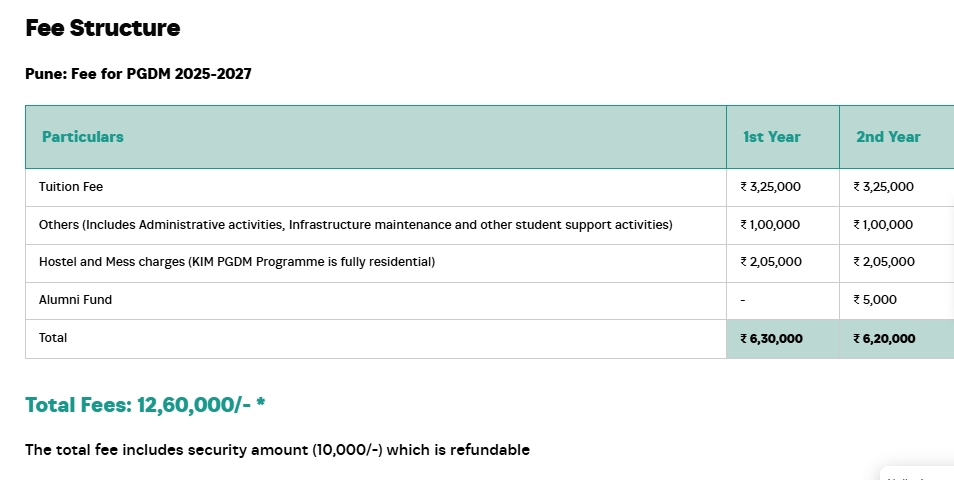Click the 2nd Year column header
This screenshot has width=954, height=480.
[x=888, y=137]
